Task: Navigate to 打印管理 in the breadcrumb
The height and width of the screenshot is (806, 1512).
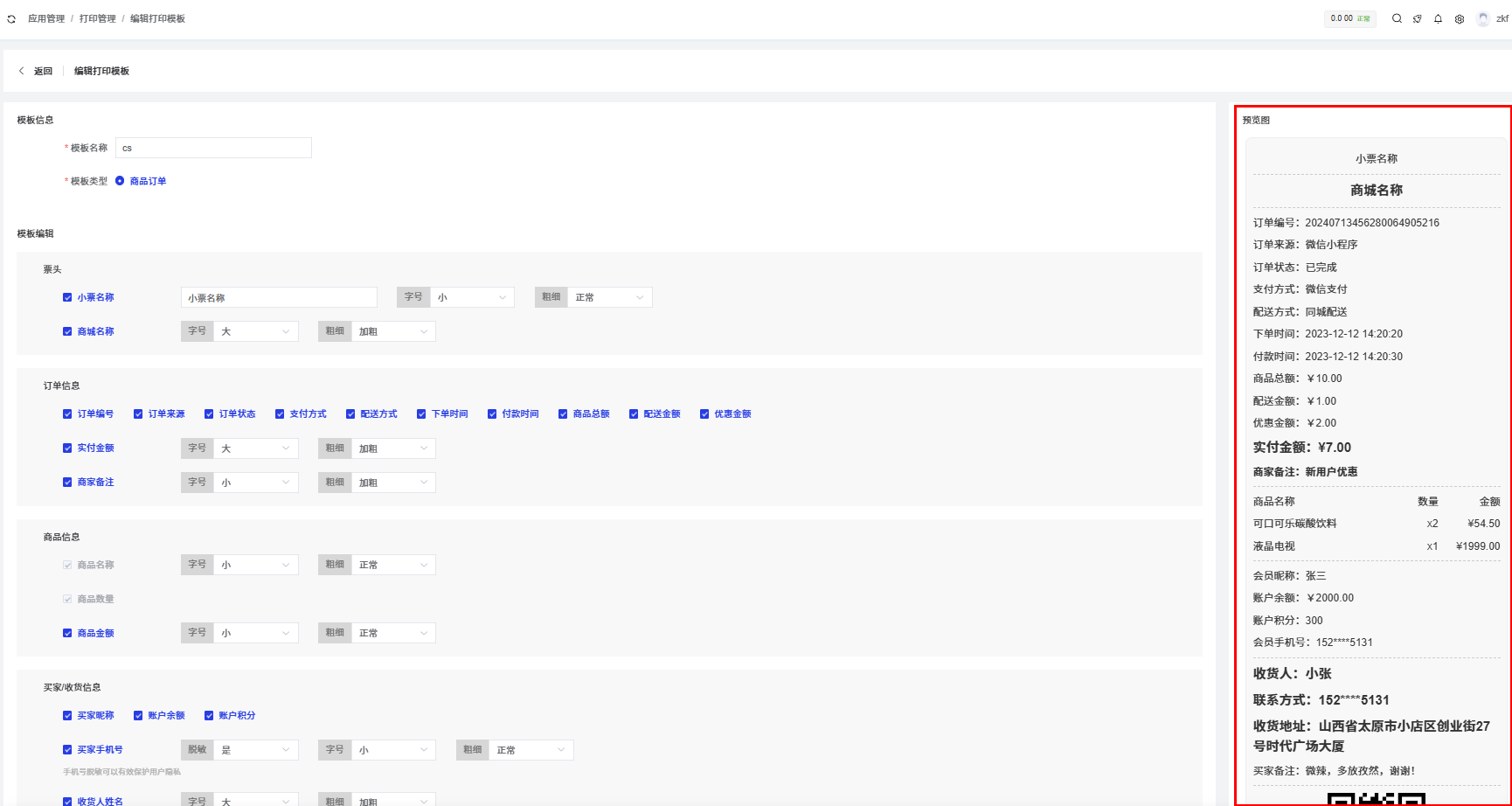Action: (97, 19)
